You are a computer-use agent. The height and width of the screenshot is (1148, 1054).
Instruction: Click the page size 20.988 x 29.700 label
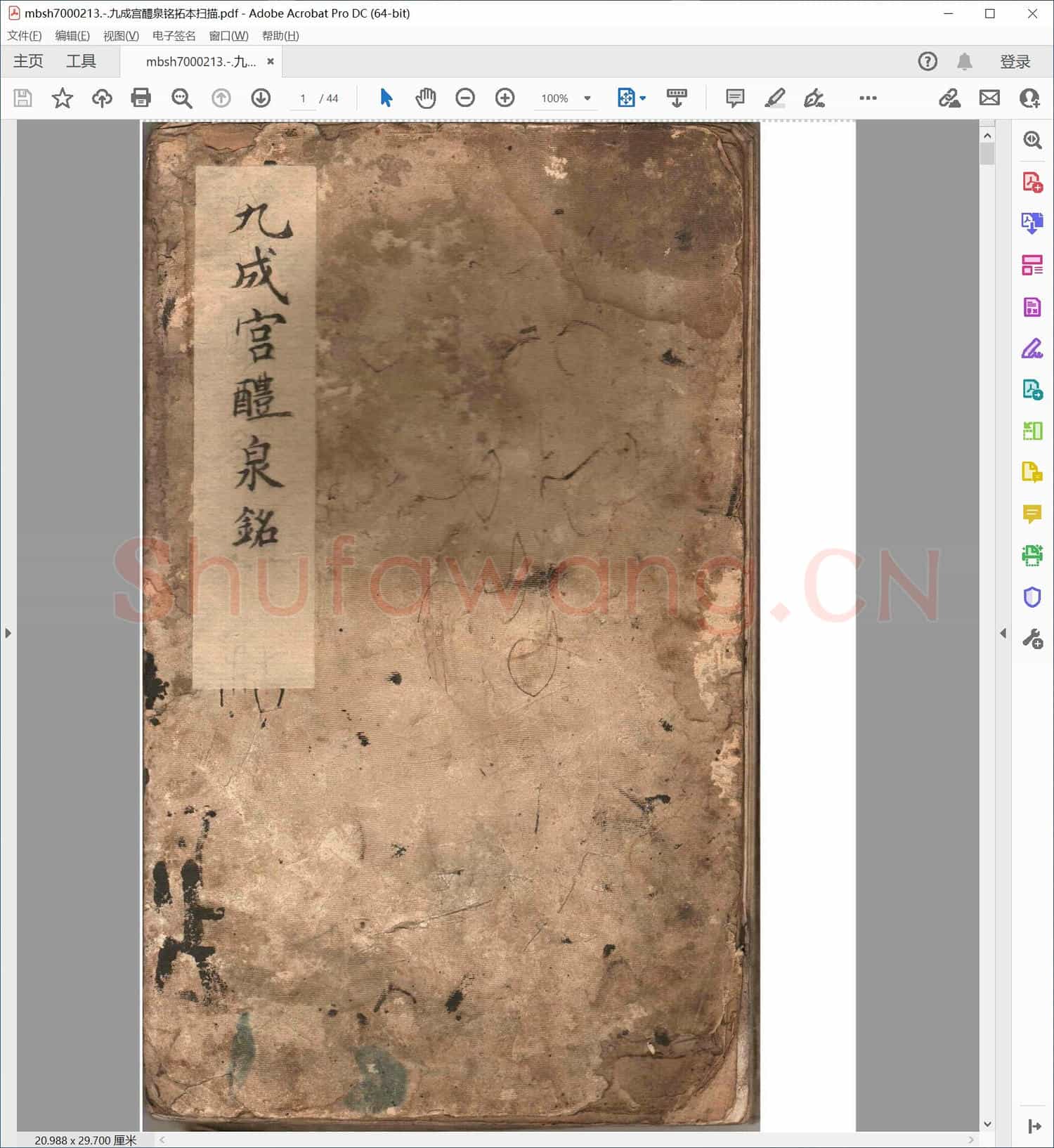[x=86, y=1140]
